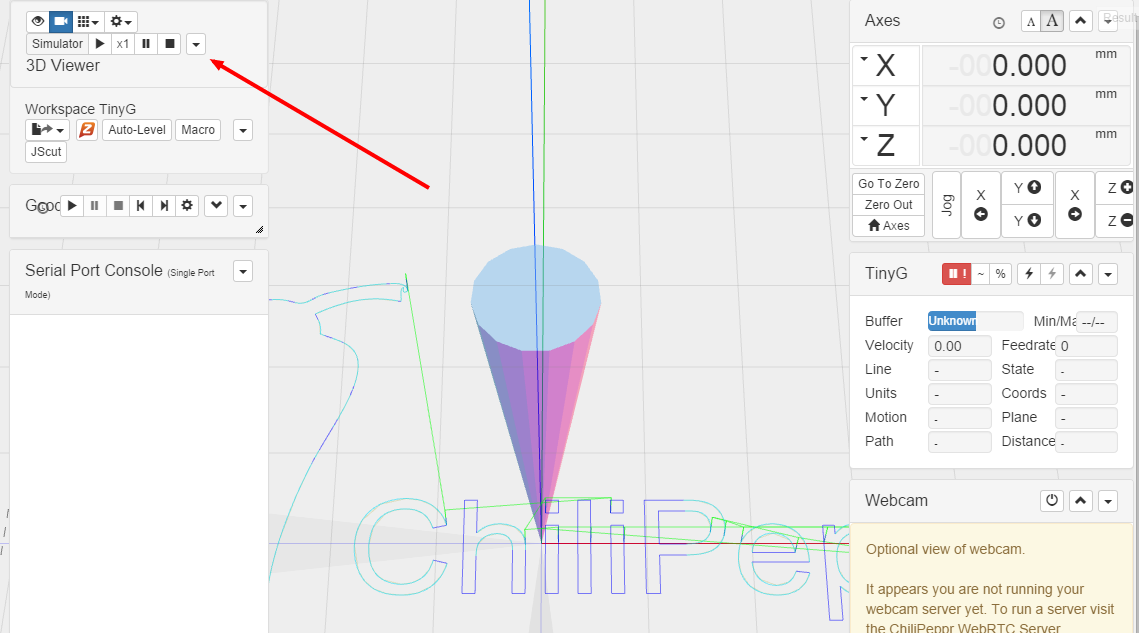
Task: Click the Auto-Level button
Action: [137, 130]
